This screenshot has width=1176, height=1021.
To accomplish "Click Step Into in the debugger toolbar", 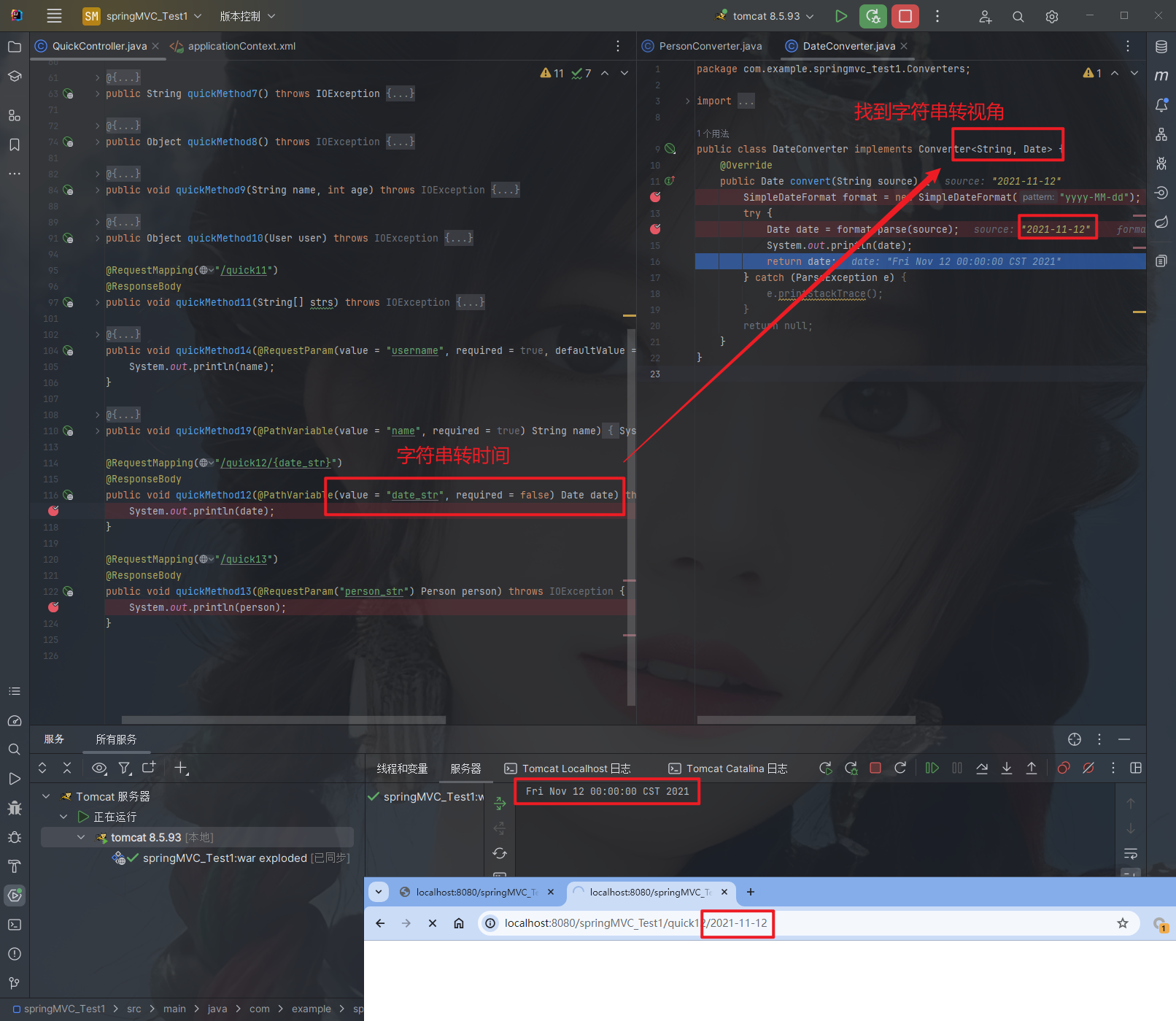I will 1007,768.
